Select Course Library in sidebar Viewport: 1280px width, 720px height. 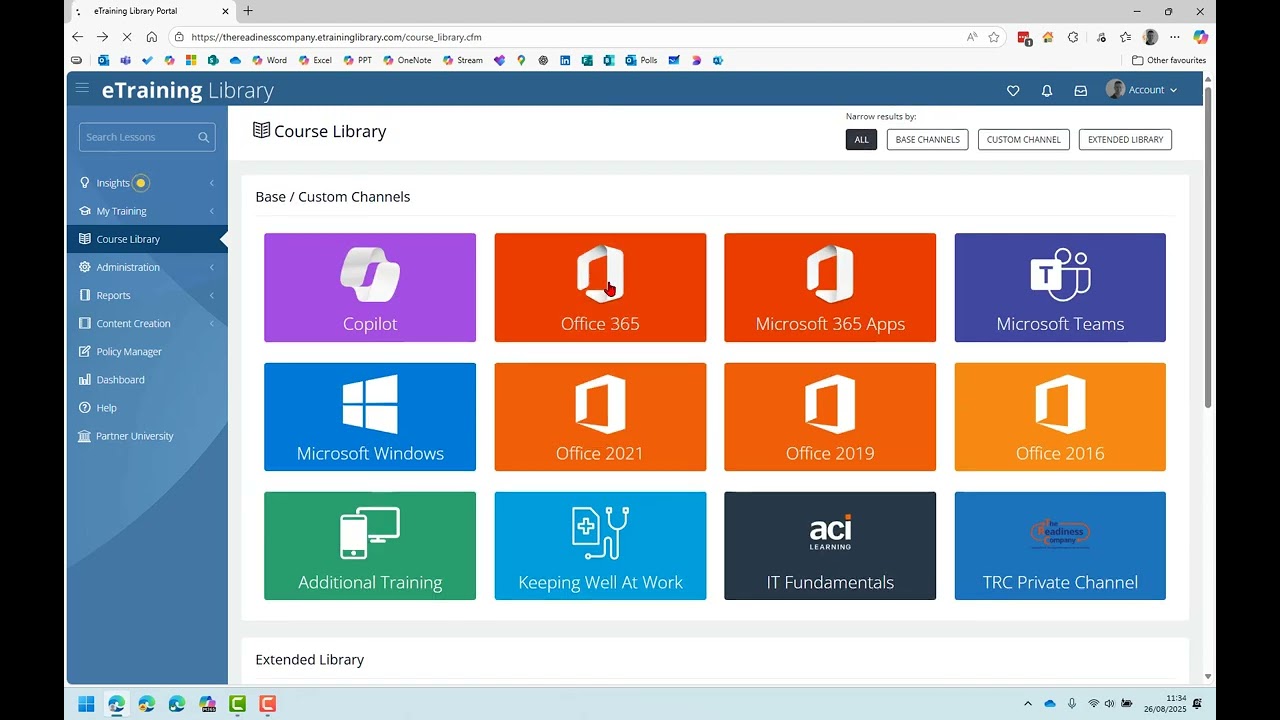[147, 239]
